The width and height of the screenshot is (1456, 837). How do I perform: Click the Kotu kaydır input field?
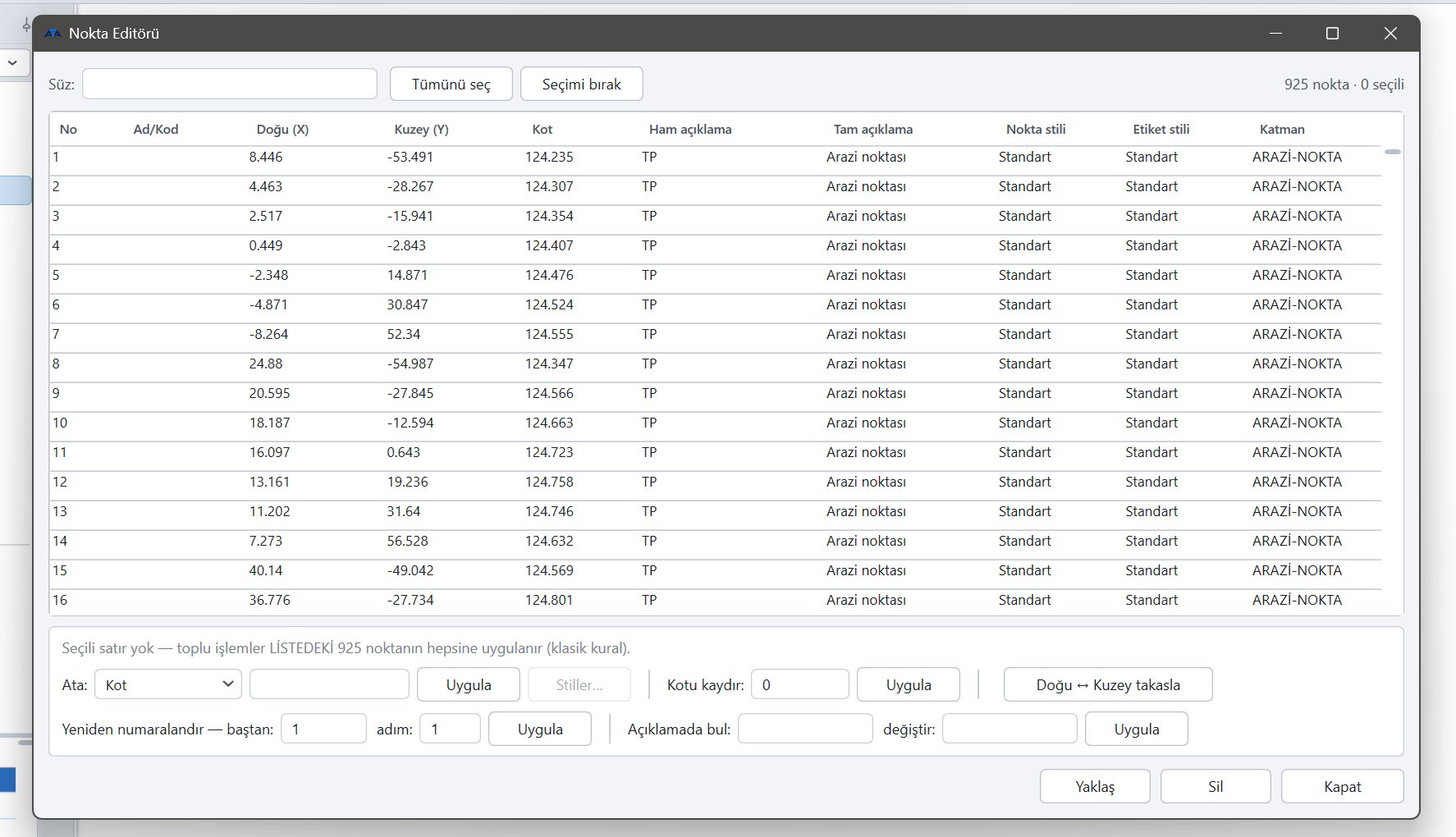pyautogui.click(x=799, y=684)
